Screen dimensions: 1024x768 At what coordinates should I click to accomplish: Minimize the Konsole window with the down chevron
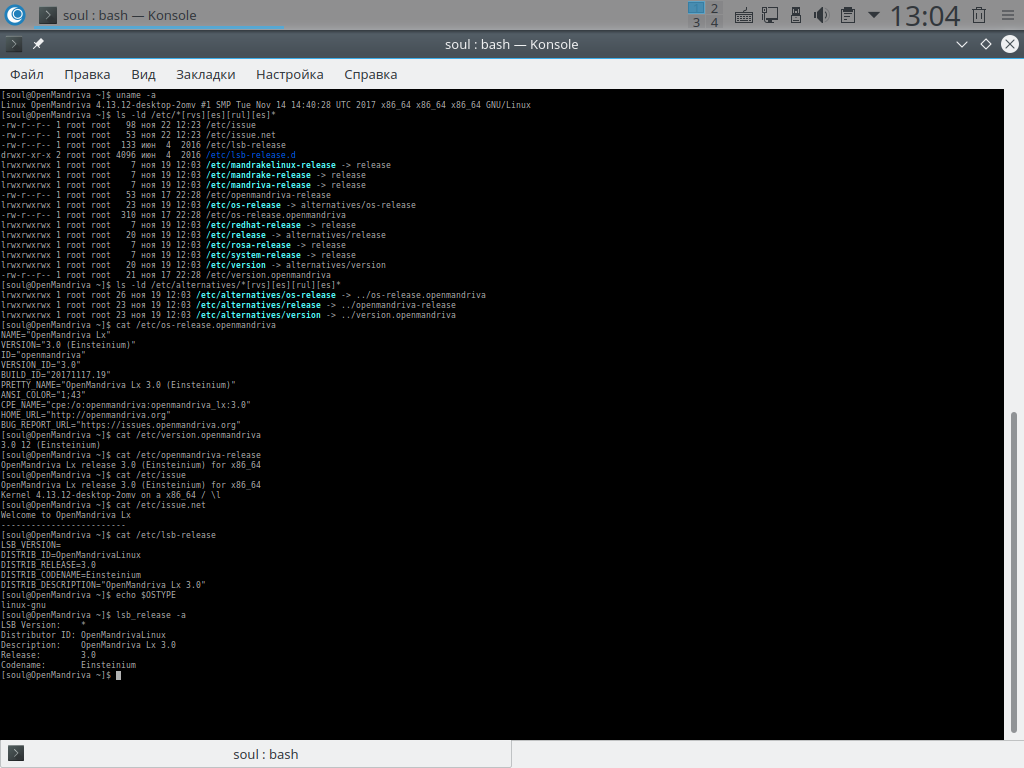coord(961,44)
